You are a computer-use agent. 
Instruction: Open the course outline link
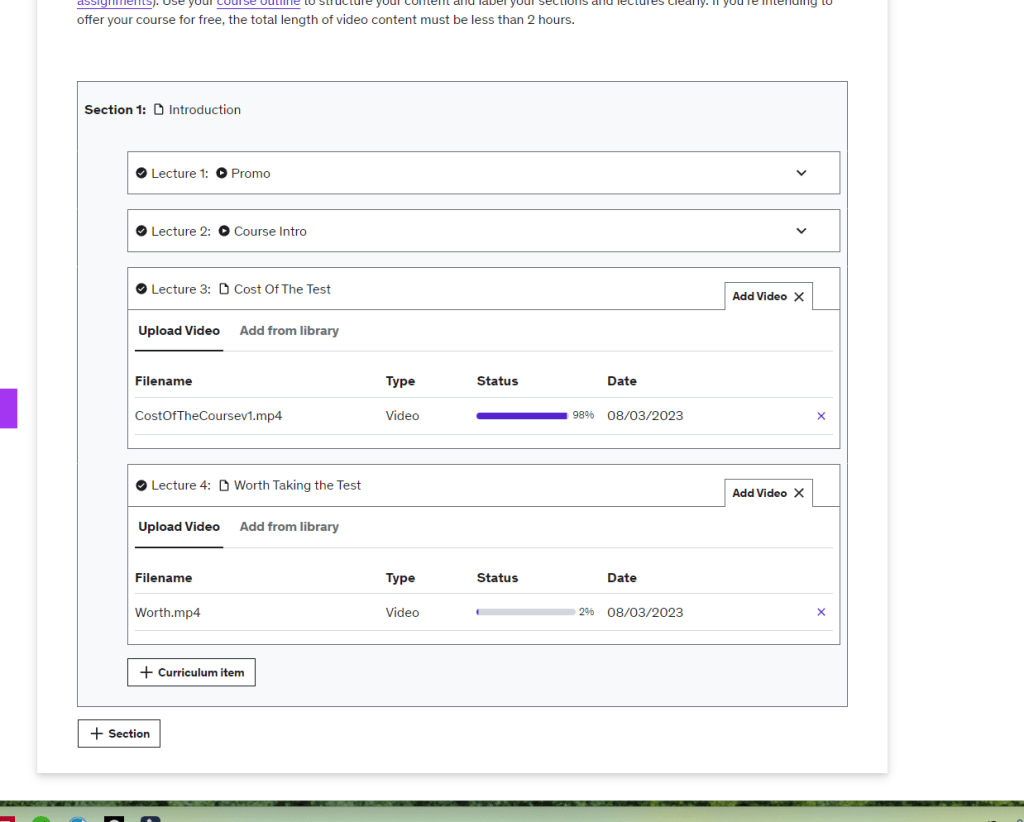[259, 3]
